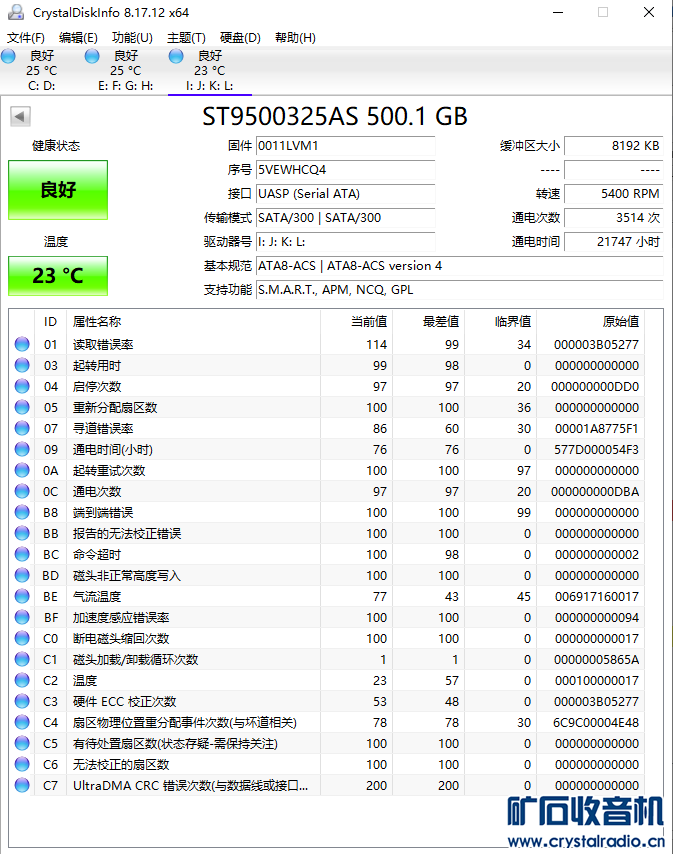Click the power-on count value 3514 次
673x854 pixels.
tap(614, 218)
